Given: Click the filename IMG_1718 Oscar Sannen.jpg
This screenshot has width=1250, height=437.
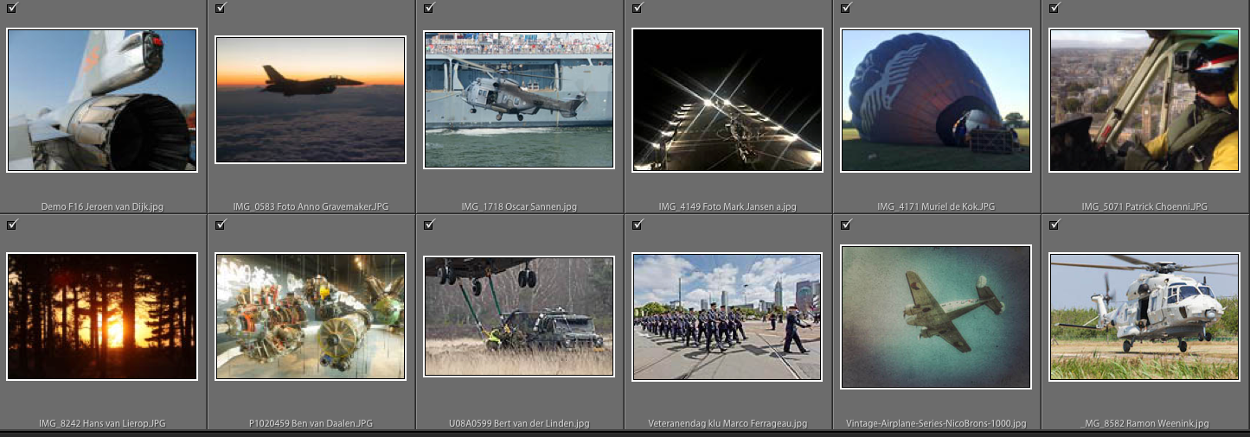Looking at the screenshot, I should click(519, 207).
